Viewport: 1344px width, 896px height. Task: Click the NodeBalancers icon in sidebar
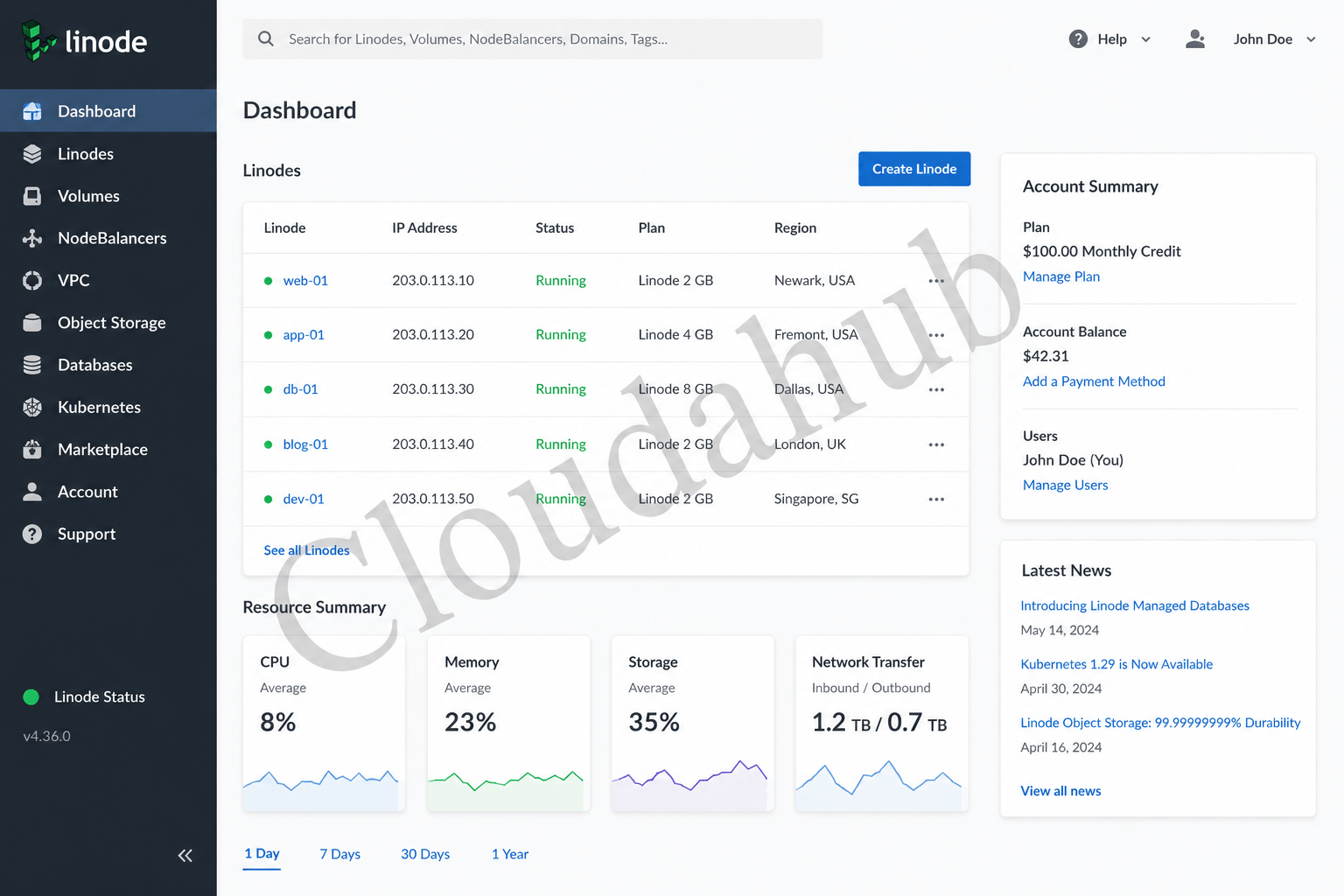point(32,238)
